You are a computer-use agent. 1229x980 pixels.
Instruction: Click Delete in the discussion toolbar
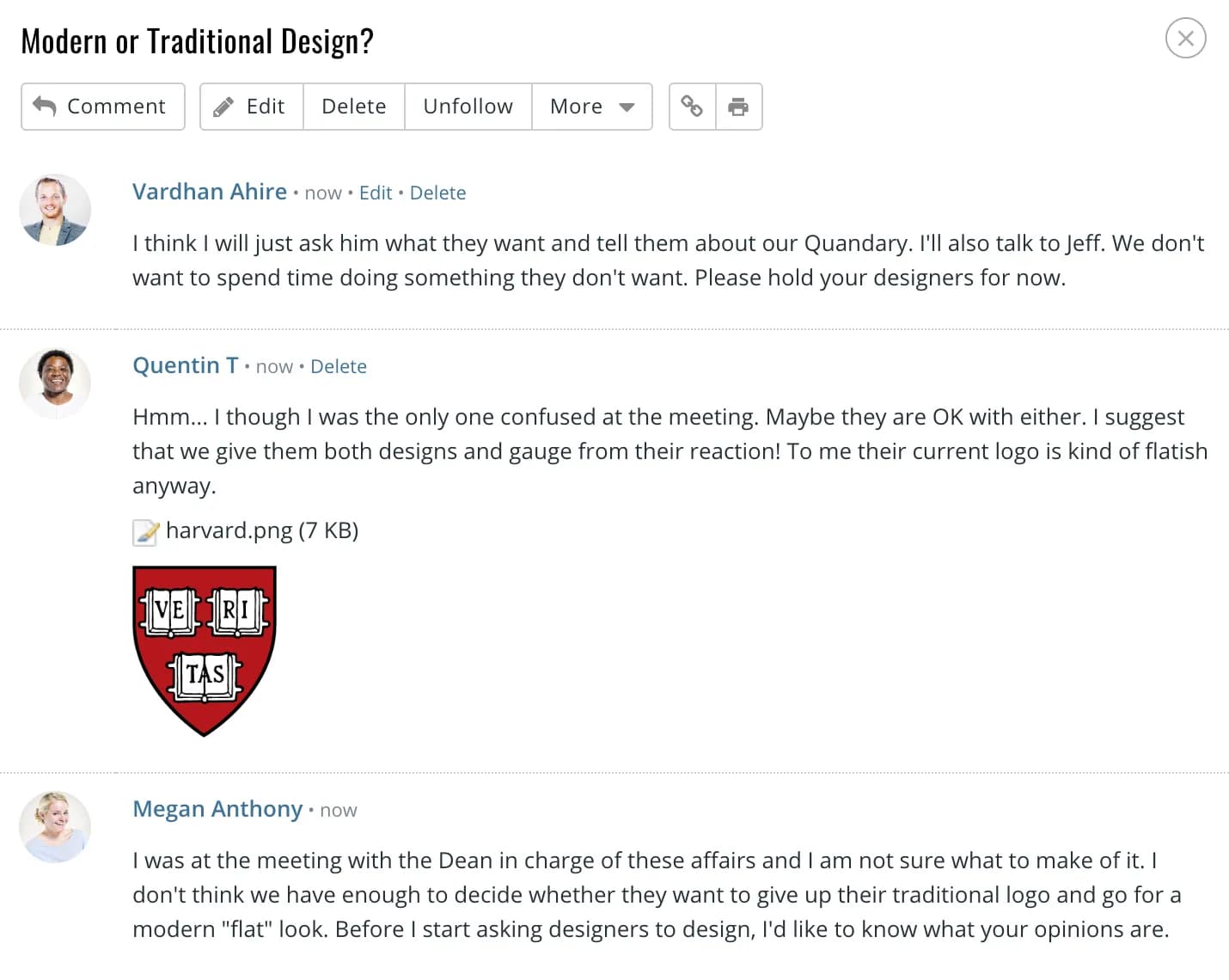click(354, 107)
